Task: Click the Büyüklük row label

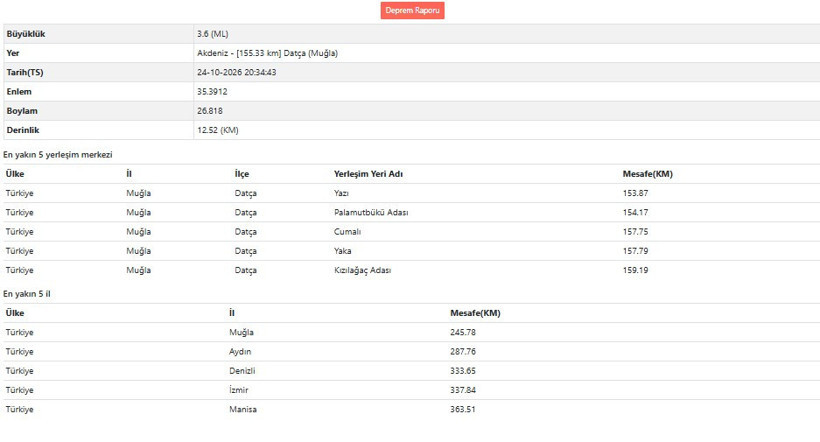Action: (x=26, y=34)
